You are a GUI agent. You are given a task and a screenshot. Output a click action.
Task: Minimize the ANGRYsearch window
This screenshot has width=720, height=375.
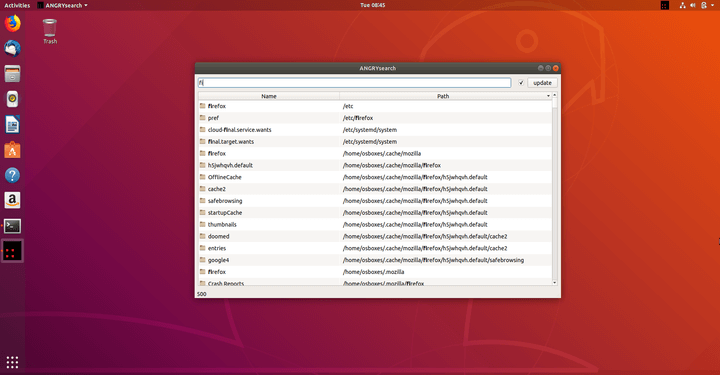tap(540, 68)
